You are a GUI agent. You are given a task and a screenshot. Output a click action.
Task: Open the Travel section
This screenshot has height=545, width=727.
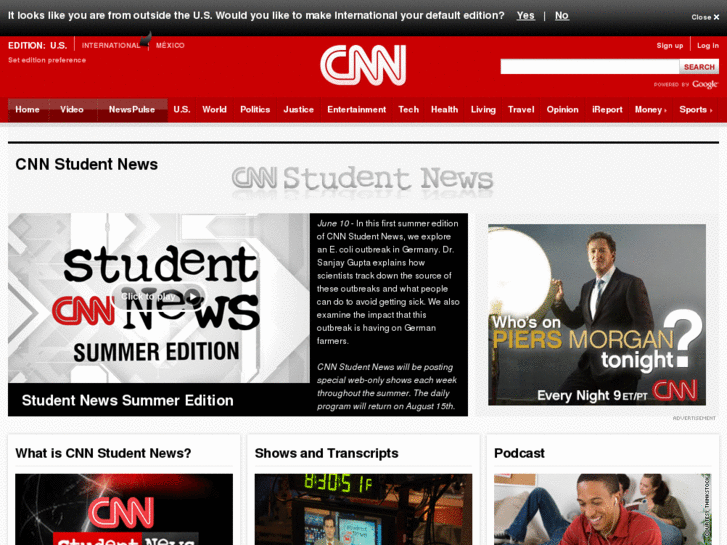[x=521, y=110]
